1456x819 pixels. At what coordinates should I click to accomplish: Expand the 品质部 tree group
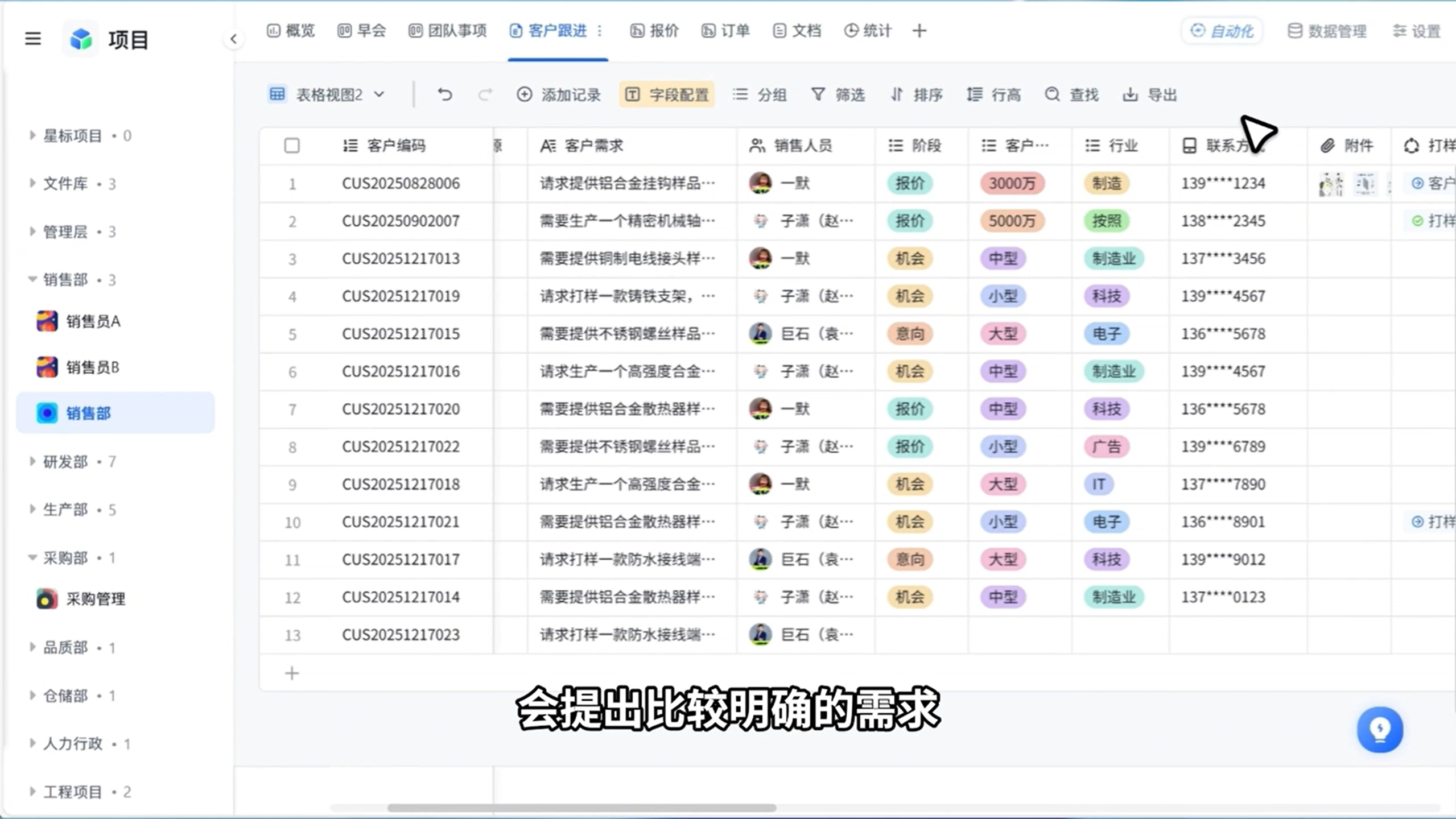(x=32, y=647)
